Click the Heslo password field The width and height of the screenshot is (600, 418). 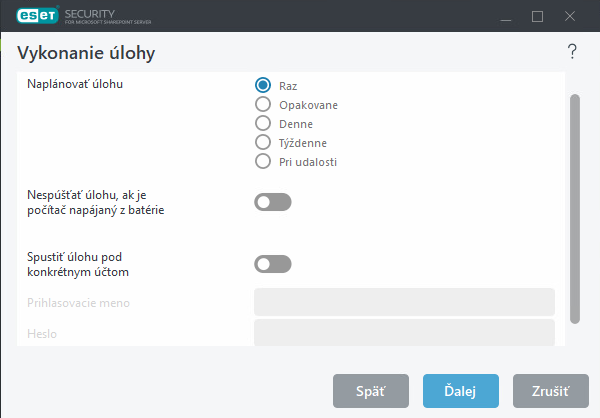click(x=404, y=332)
